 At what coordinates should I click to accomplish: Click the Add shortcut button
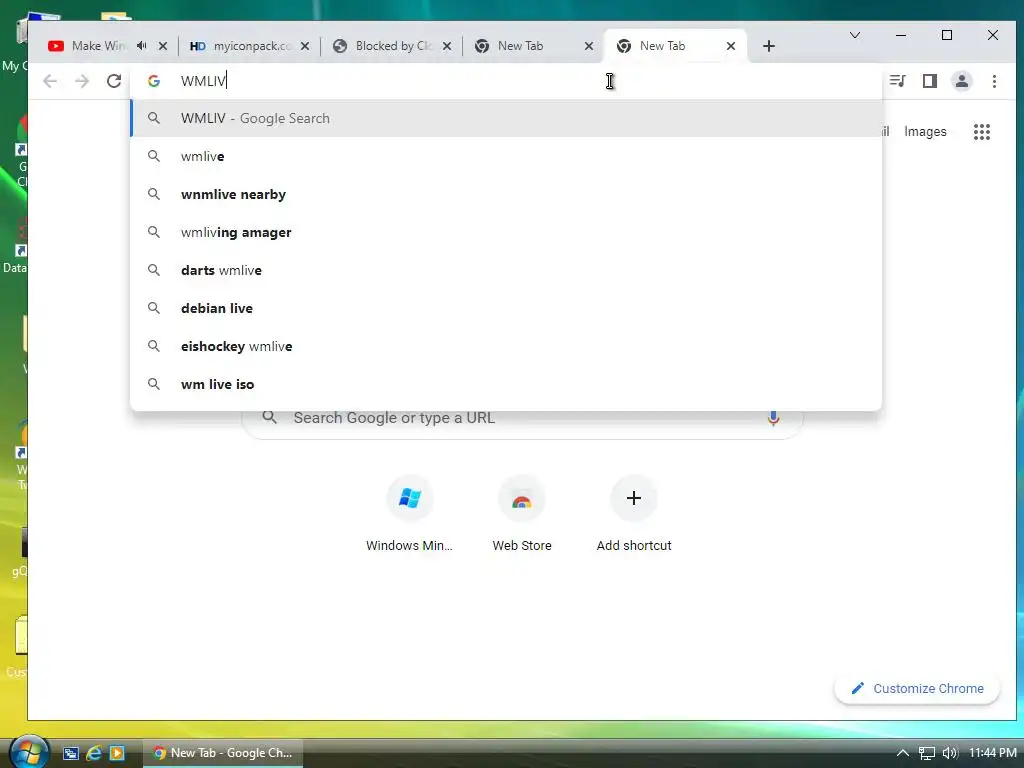click(633, 515)
